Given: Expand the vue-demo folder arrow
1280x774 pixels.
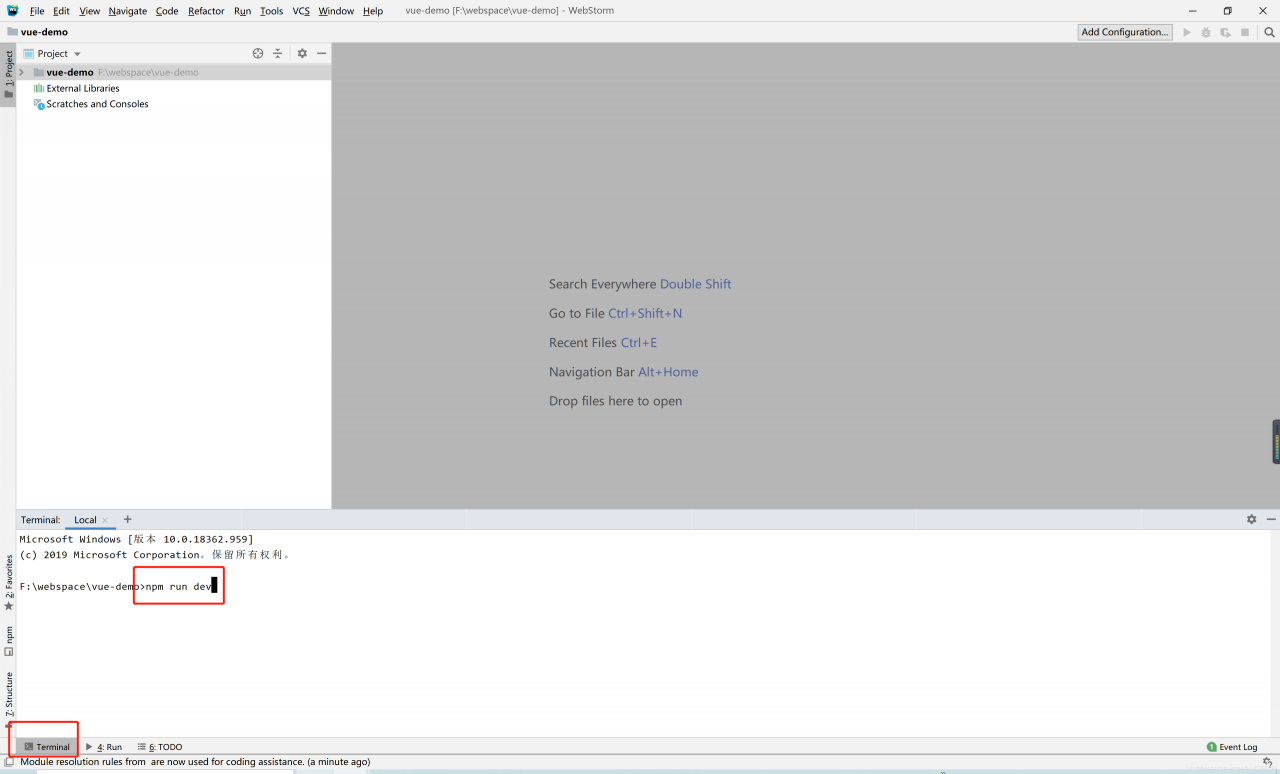Looking at the screenshot, I should pyautogui.click(x=22, y=72).
